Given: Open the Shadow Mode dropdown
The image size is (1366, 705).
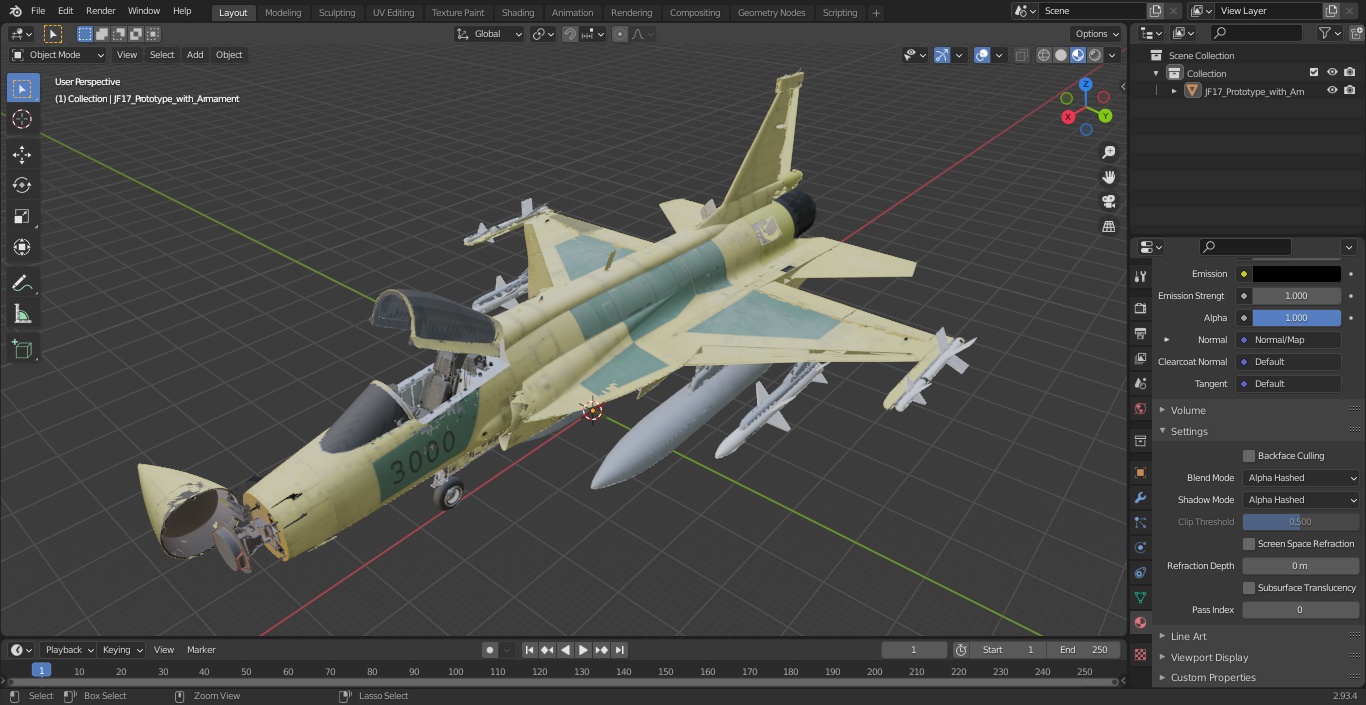Looking at the screenshot, I should pyautogui.click(x=1301, y=500).
